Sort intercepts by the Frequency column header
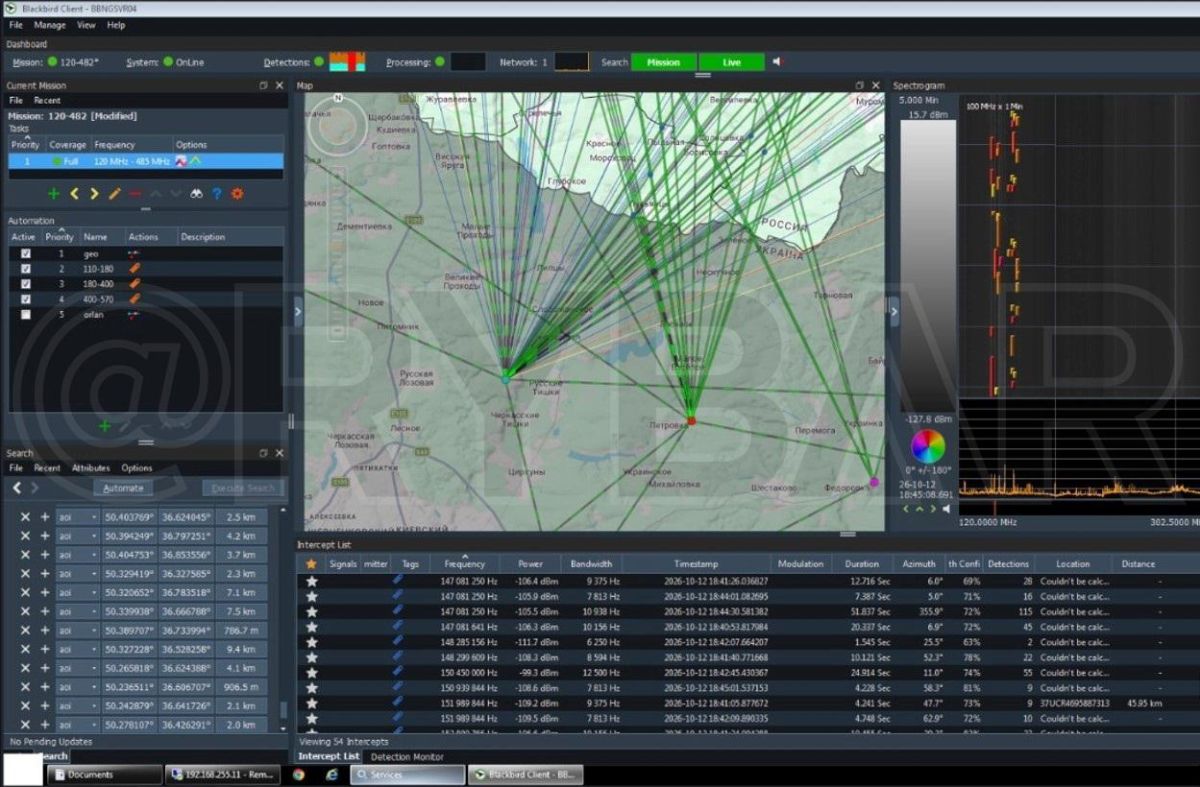The height and width of the screenshot is (787, 1200). (465, 564)
